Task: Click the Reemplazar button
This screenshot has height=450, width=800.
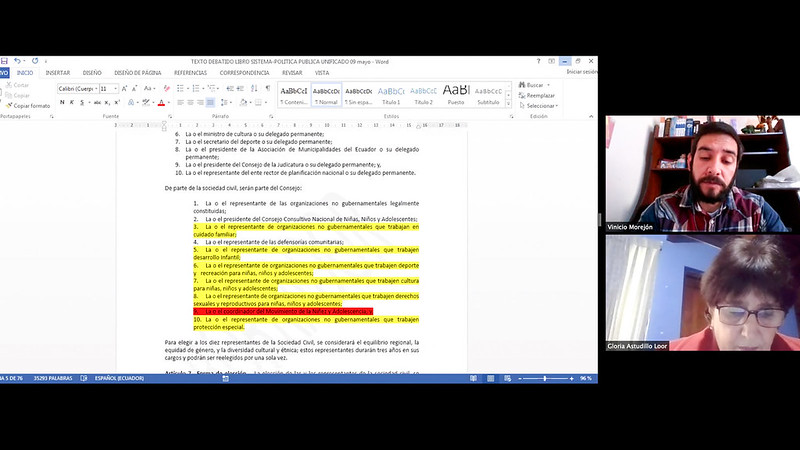Action: coord(537,95)
